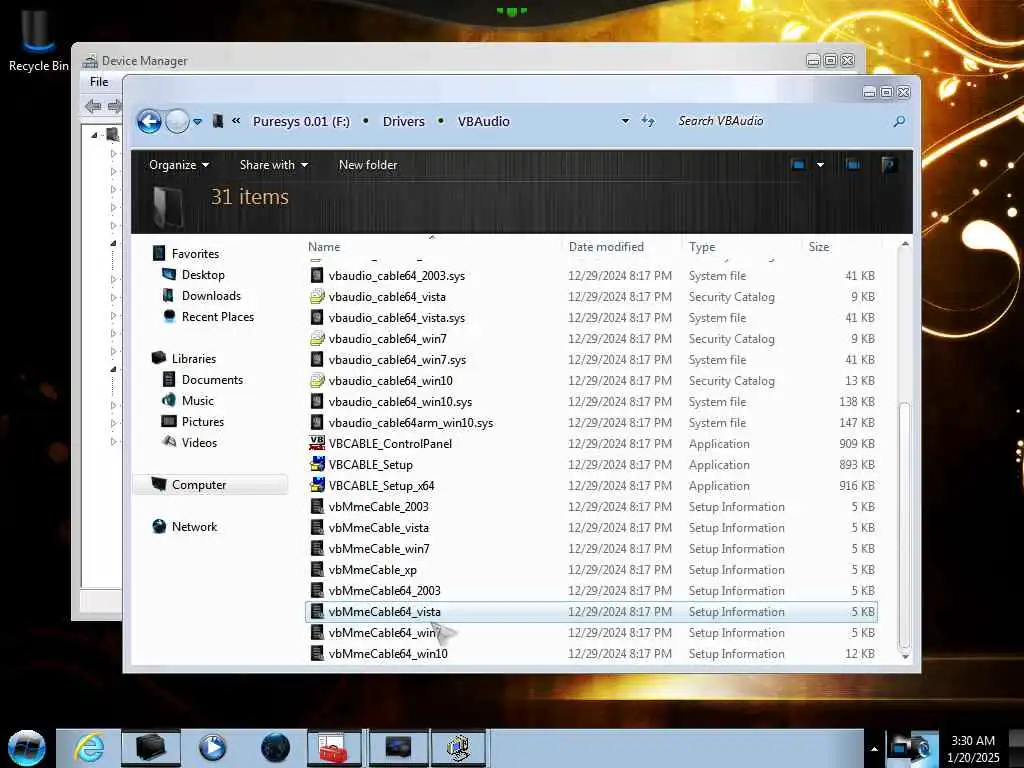The width and height of the screenshot is (1024, 768).
Task: Click Device Manager toolbar back arrow
Action: [93, 106]
